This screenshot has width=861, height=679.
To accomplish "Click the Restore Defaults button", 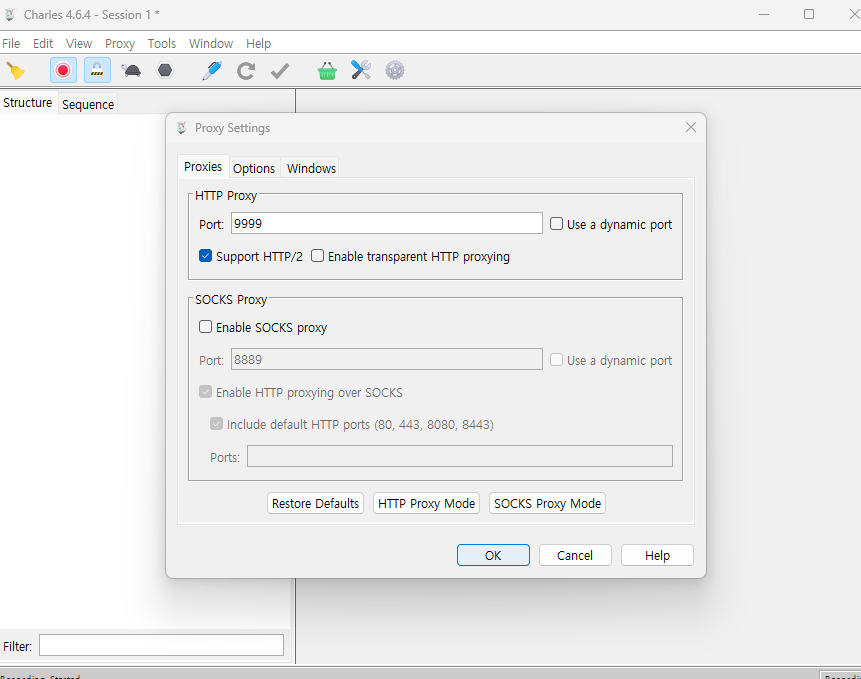I will coord(315,503).
